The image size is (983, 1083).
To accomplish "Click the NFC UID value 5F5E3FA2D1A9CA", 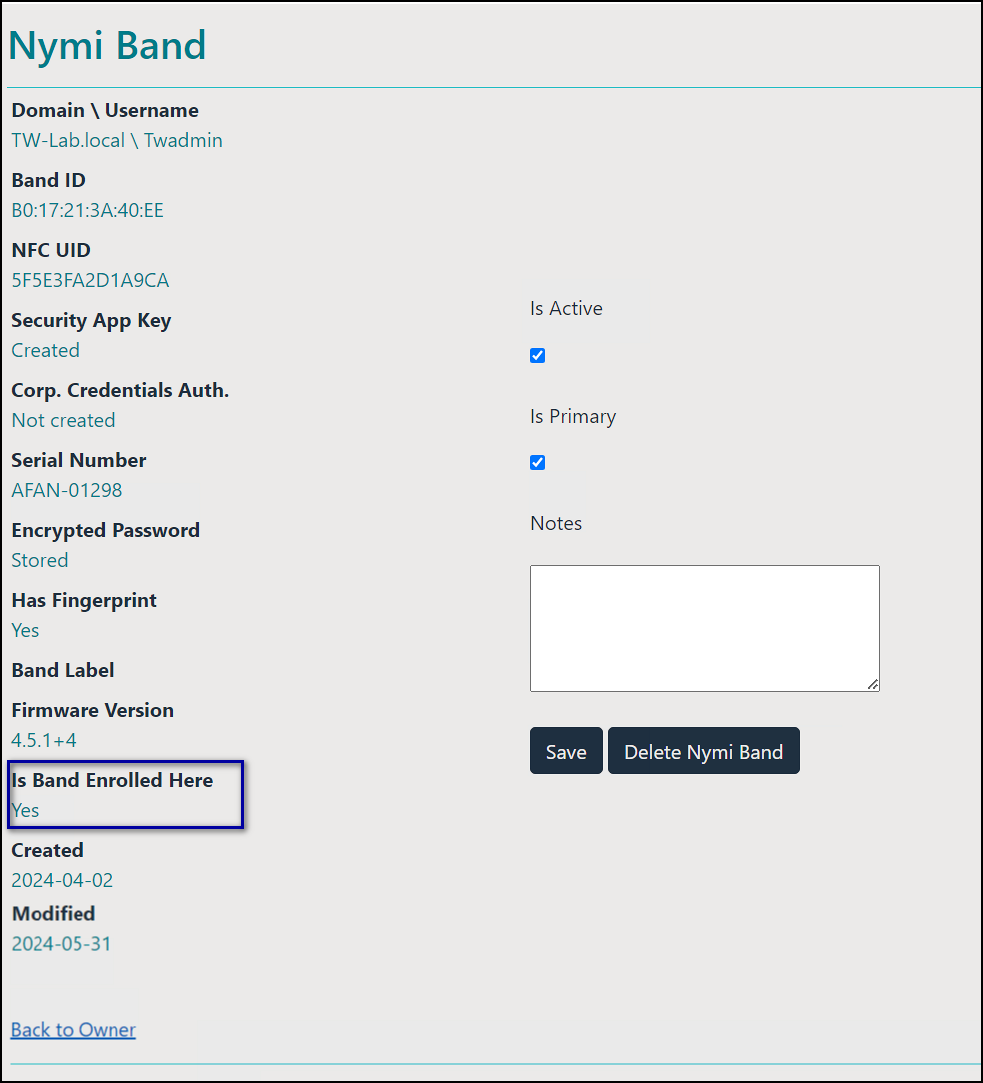I will point(90,280).
